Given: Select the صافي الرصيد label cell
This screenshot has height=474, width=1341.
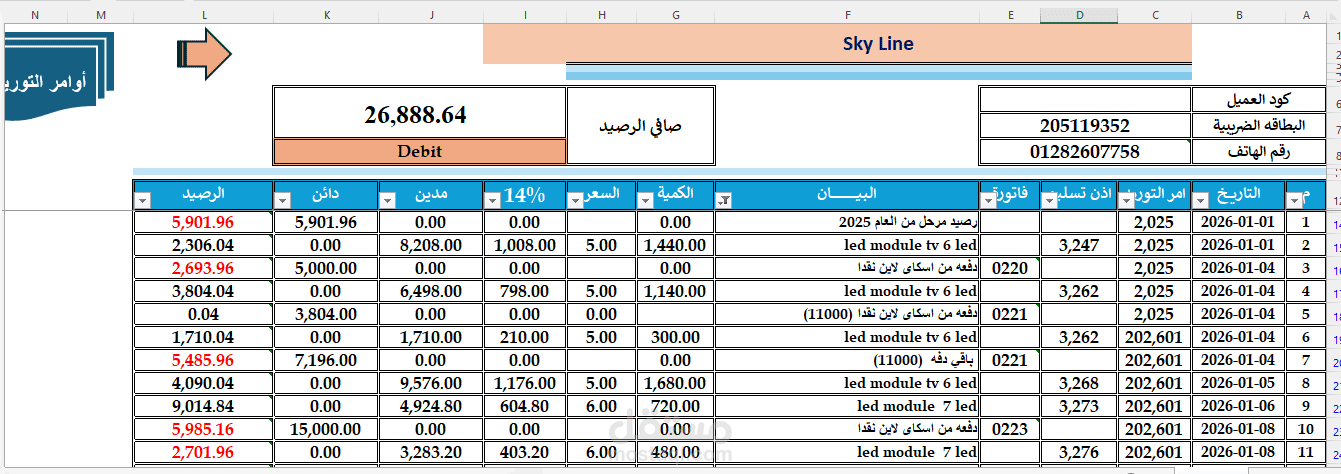Looking at the screenshot, I should pyautogui.click(x=640, y=126).
